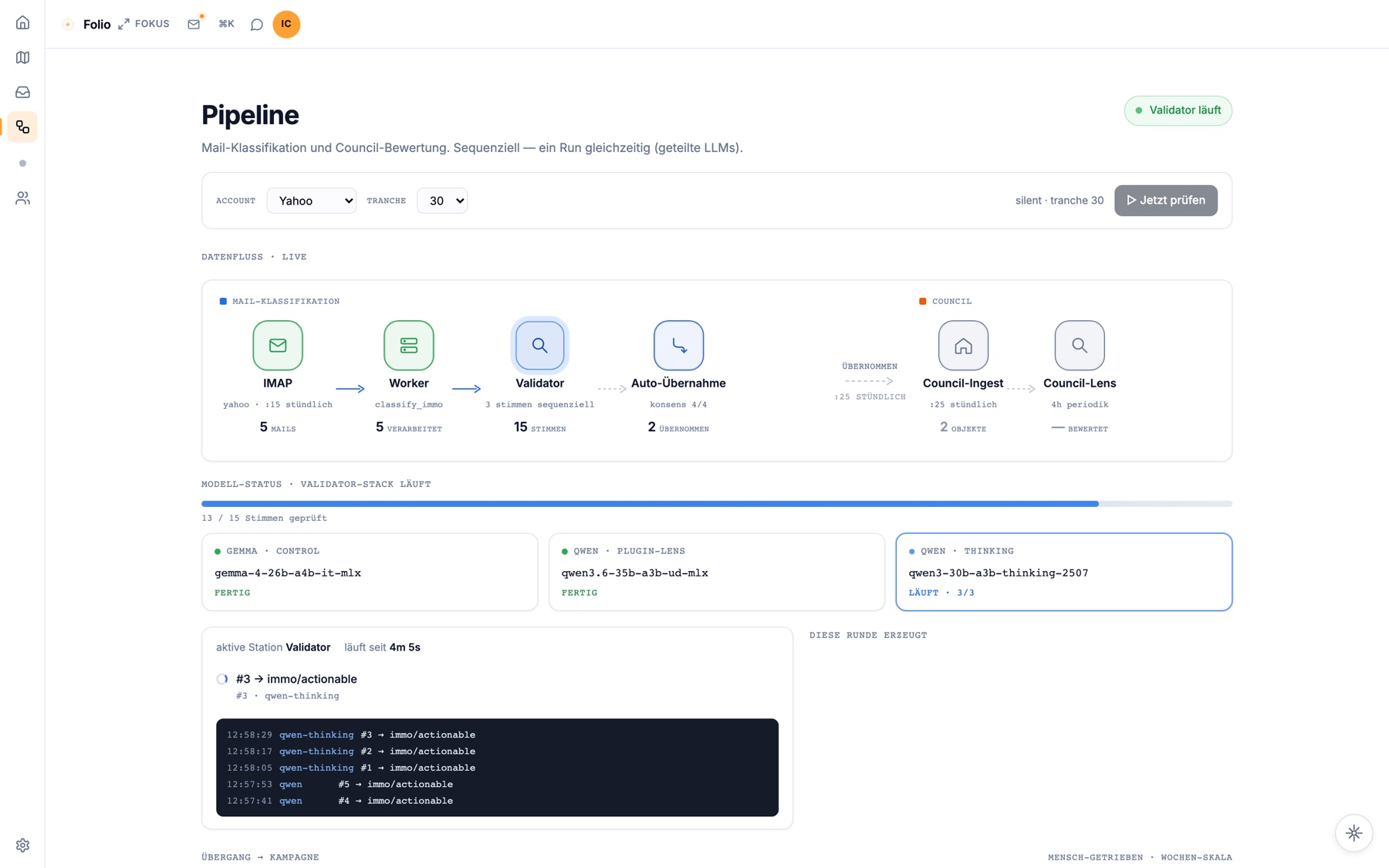Click log line 12:57:53 qwen #5
The image size is (1389, 868).
[x=340, y=784]
